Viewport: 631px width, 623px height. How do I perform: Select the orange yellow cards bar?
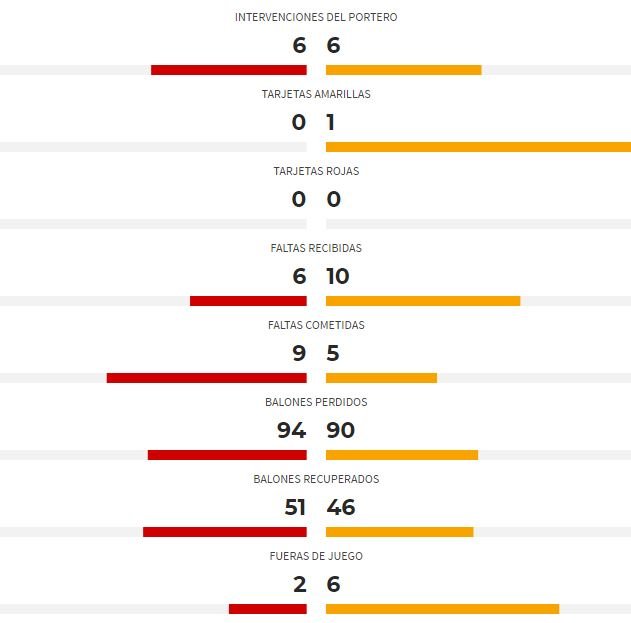pyautogui.click(x=478, y=147)
